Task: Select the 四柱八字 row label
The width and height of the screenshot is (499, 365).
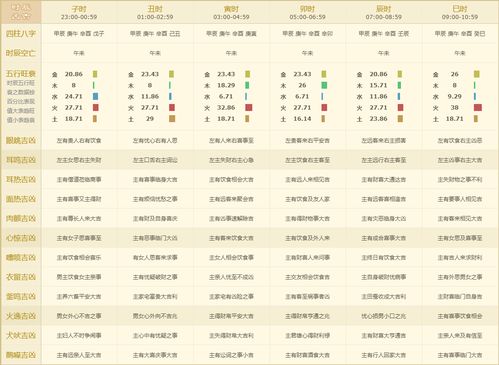Action: 21,34
